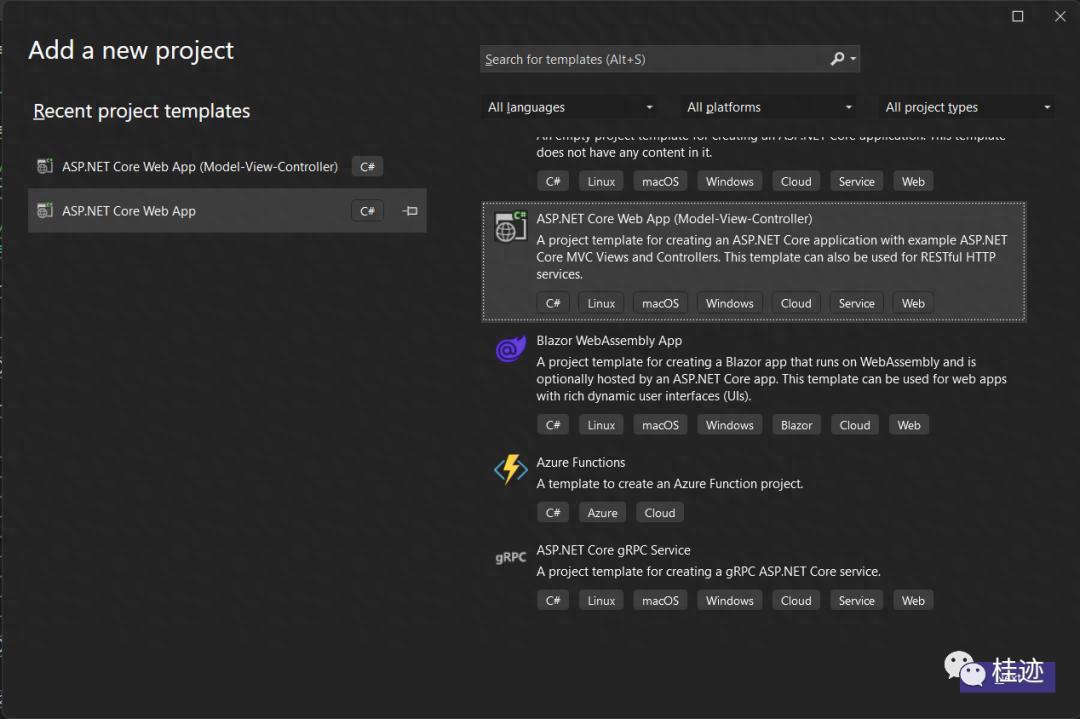Open the All languages dropdown
Image resolution: width=1080 pixels, height=719 pixels.
(569, 107)
